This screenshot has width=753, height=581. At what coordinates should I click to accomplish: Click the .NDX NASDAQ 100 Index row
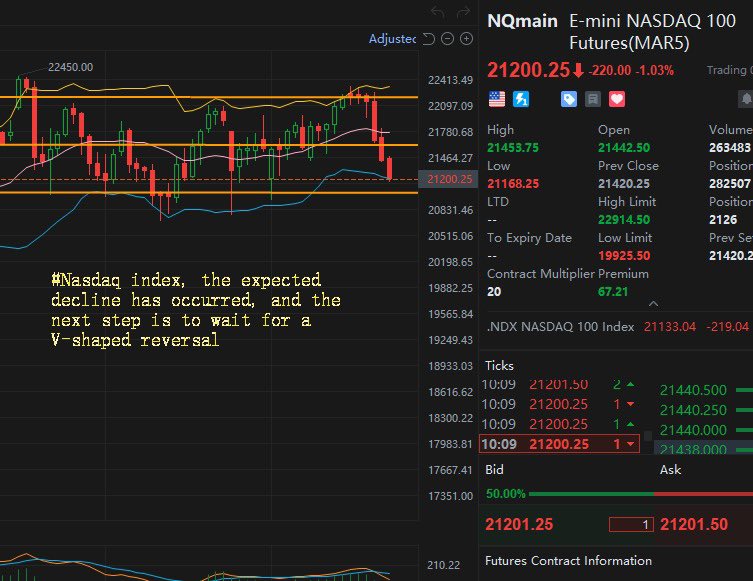617,327
